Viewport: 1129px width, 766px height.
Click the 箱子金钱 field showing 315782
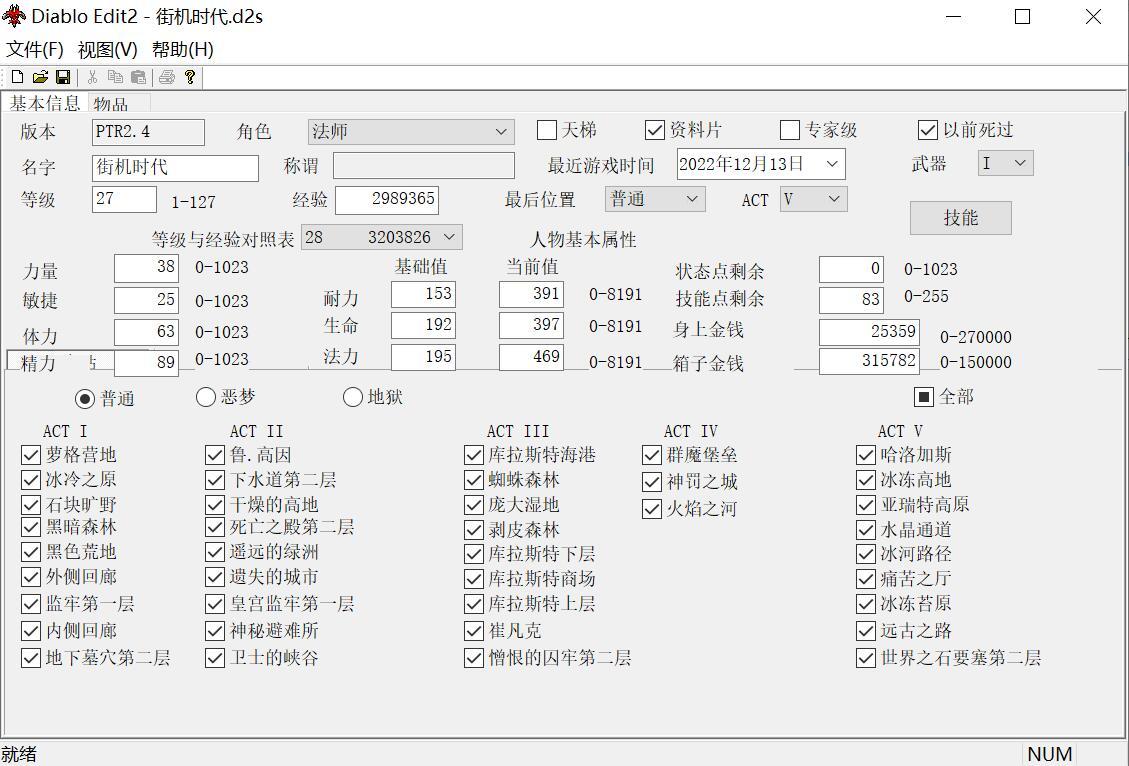[x=869, y=361]
